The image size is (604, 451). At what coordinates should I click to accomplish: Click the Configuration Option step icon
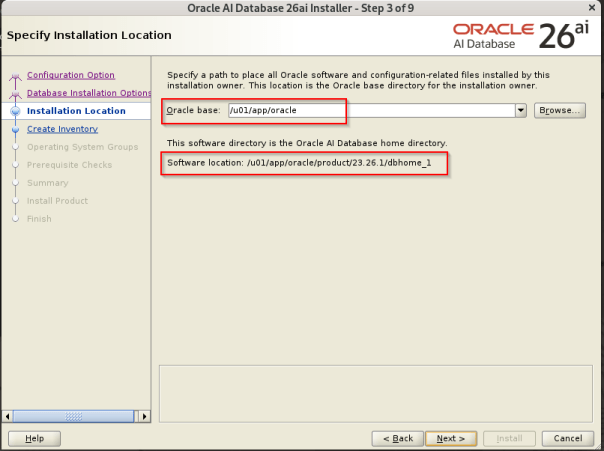(x=15, y=76)
